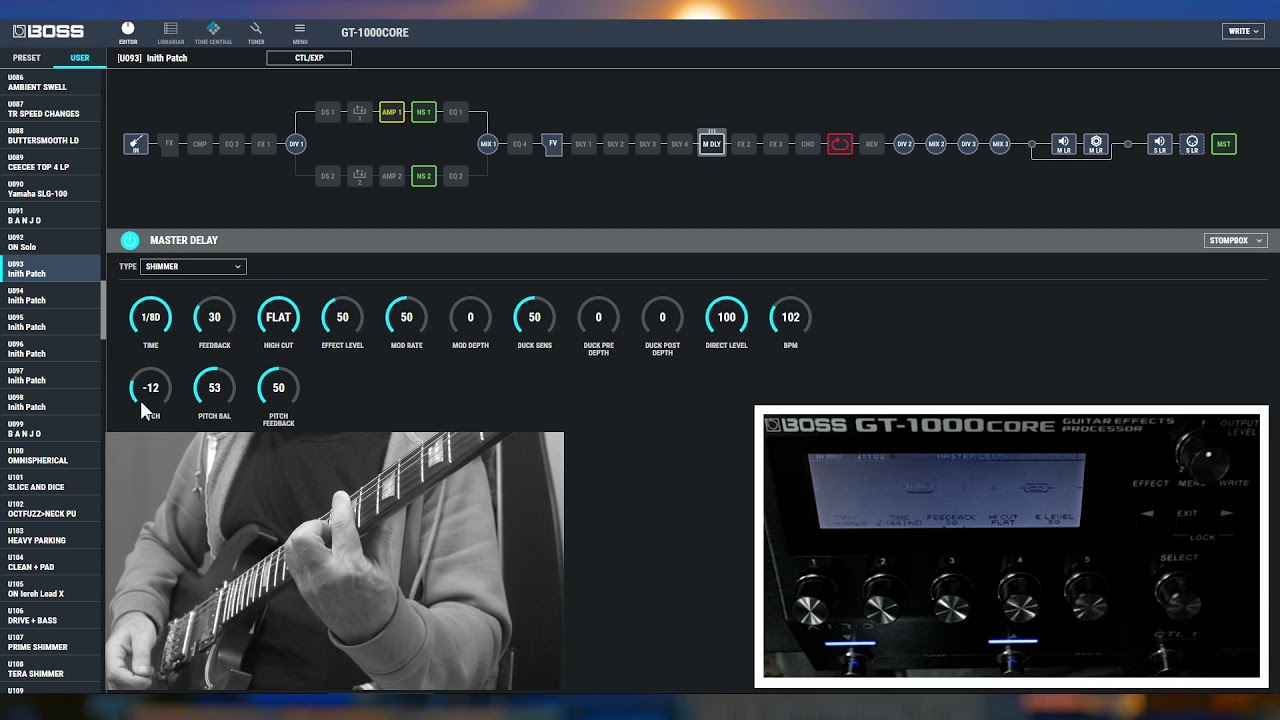Select the yellow AMP 1 block
Viewport: 1280px width, 720px height.
pos(392,112)
